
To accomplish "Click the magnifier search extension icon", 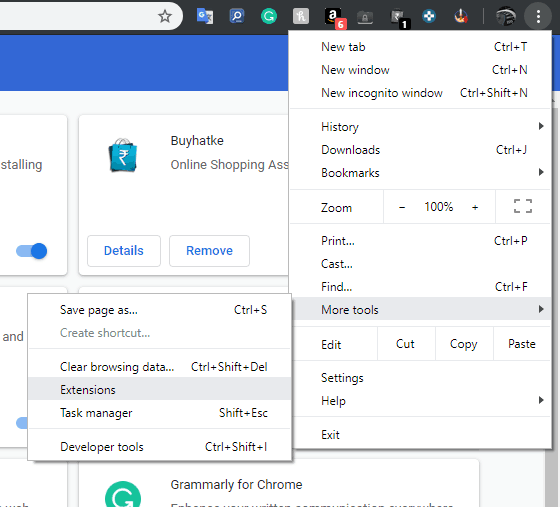I will coord(237,16).
